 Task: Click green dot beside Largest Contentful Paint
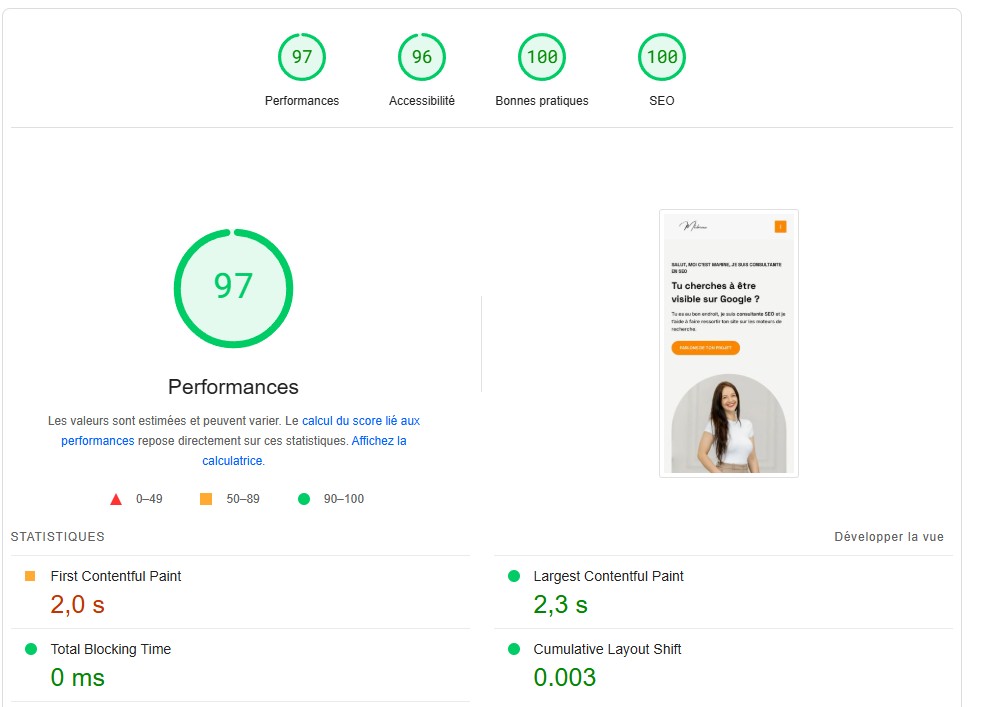pos(514,576)
